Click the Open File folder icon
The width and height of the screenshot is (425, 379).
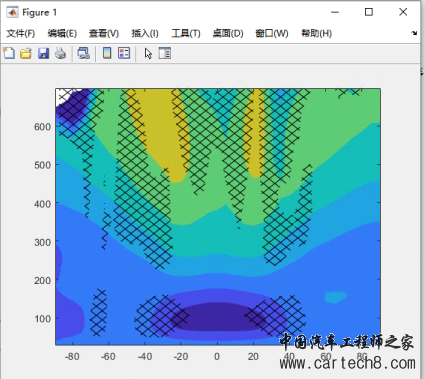pos(26,53)
